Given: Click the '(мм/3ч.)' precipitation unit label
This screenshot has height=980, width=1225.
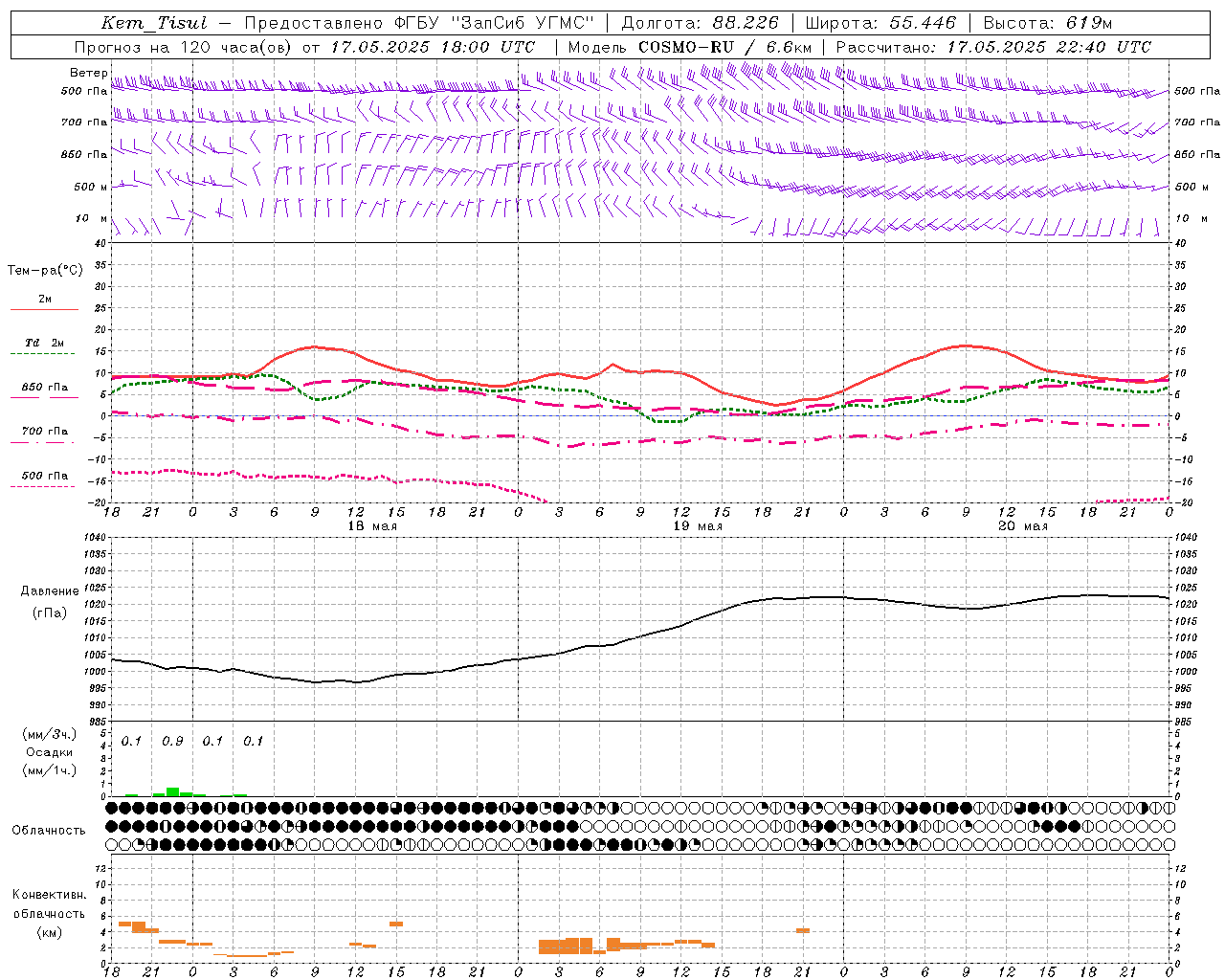Looking at the screenshot, I should click(x=50, y=734).
